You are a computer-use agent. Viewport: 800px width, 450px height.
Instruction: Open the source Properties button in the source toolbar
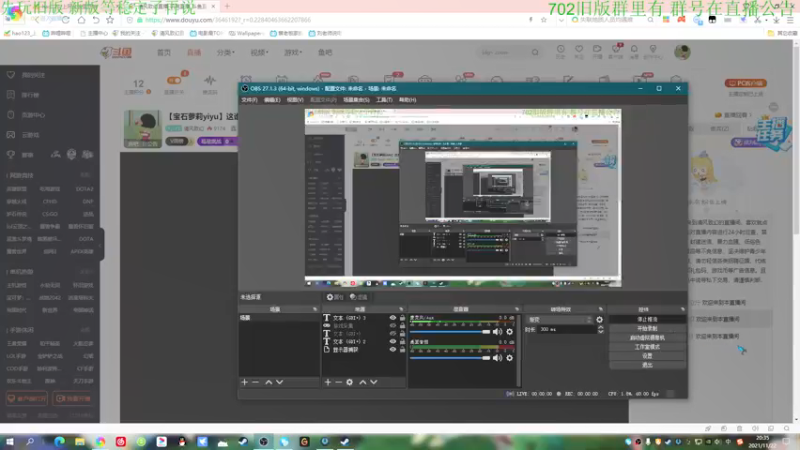coord(335,297)
